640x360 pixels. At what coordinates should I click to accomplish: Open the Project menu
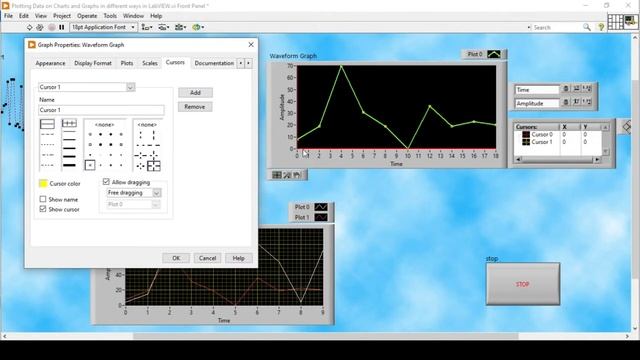pyautogui.click(x=62, y=16)
